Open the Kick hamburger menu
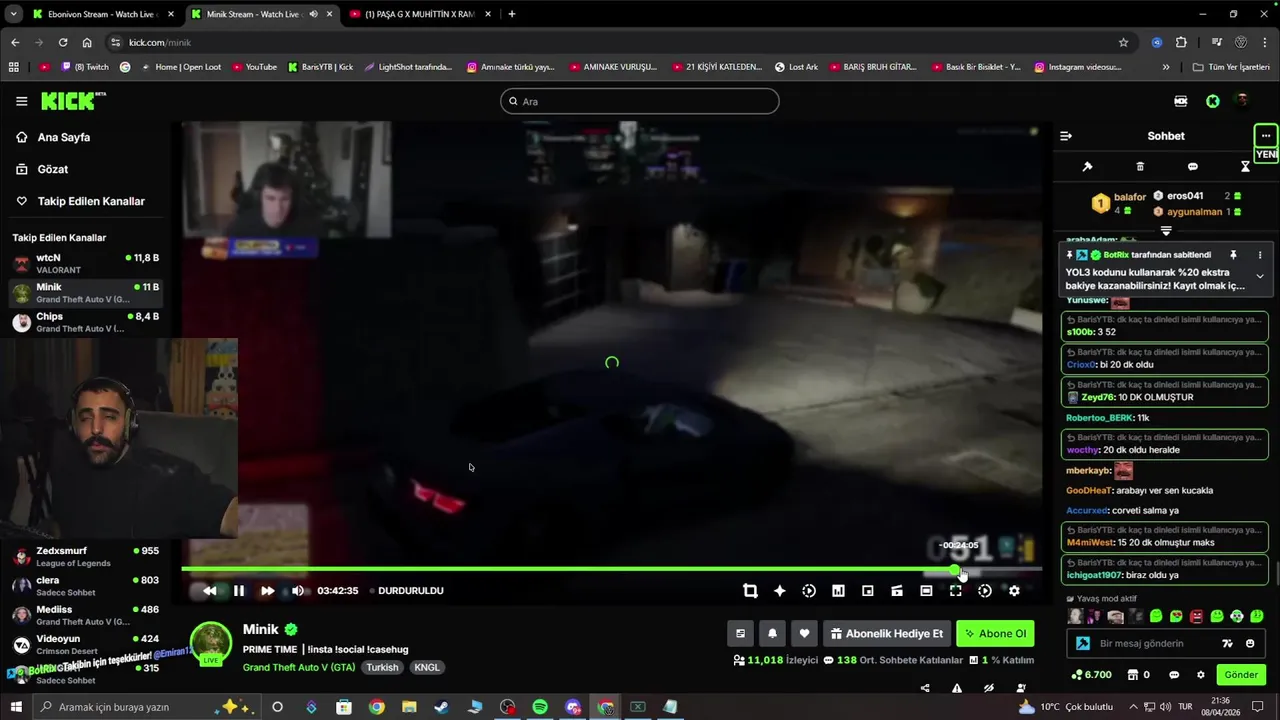 tap(21, 101)
